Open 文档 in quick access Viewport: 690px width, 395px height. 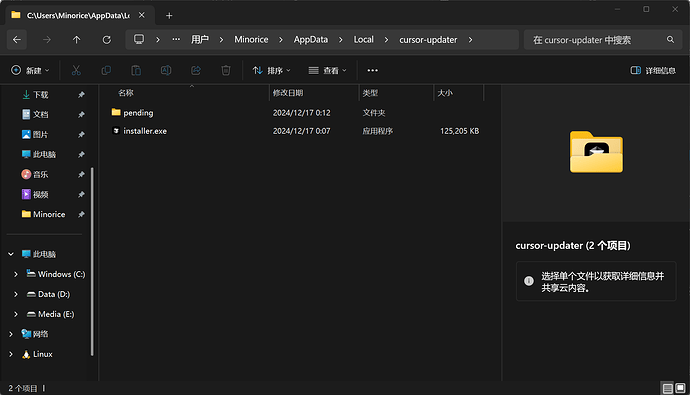pos(41,114)
